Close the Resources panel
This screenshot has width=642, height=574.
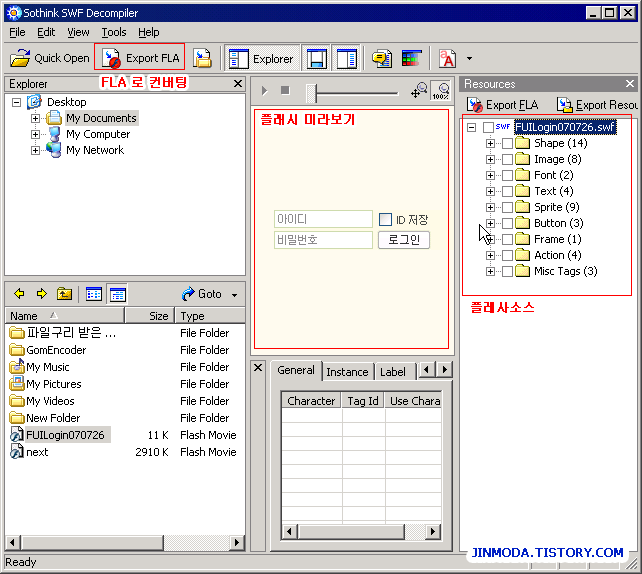pos(630,84)
